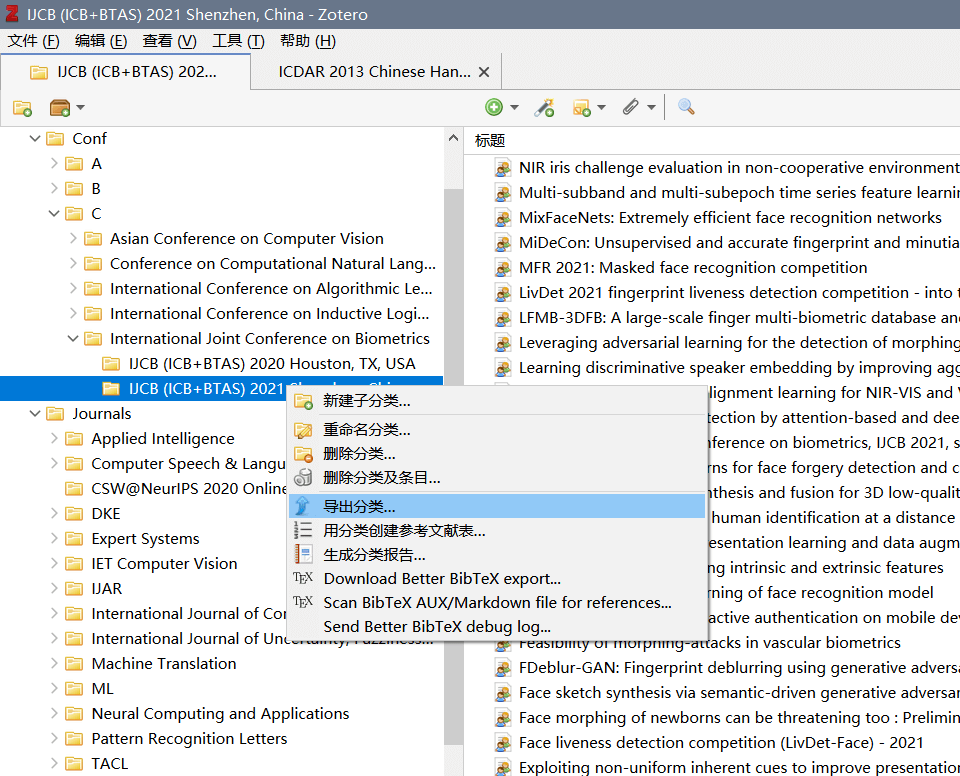Choose 导出分类... from context menu
Viewport: 960px width, 776px height.
coord(497,507)
